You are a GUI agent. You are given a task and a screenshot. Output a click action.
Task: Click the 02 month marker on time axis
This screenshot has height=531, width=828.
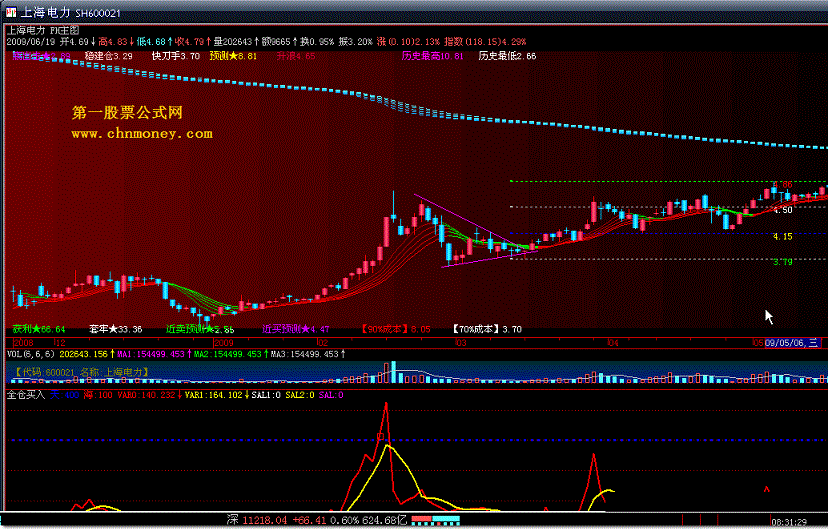tap(322, 343)
